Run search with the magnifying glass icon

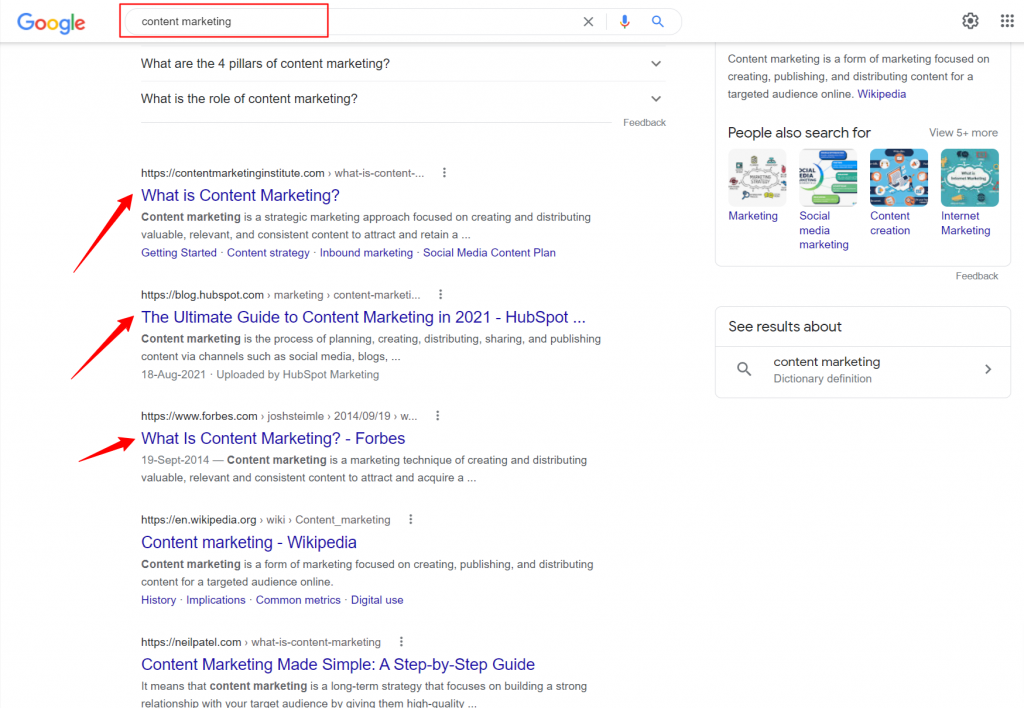658,22
